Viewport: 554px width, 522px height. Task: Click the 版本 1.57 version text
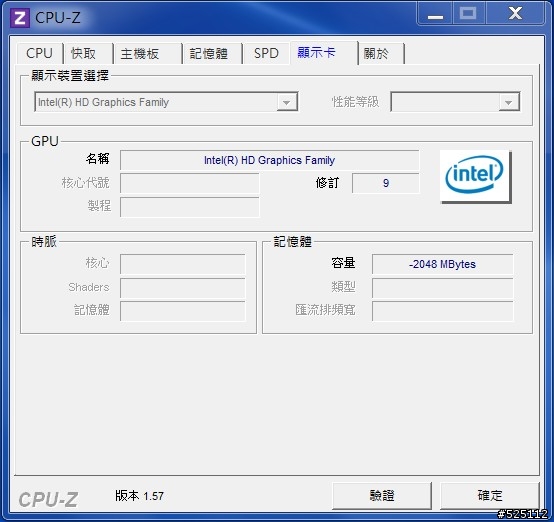point(140,496)
